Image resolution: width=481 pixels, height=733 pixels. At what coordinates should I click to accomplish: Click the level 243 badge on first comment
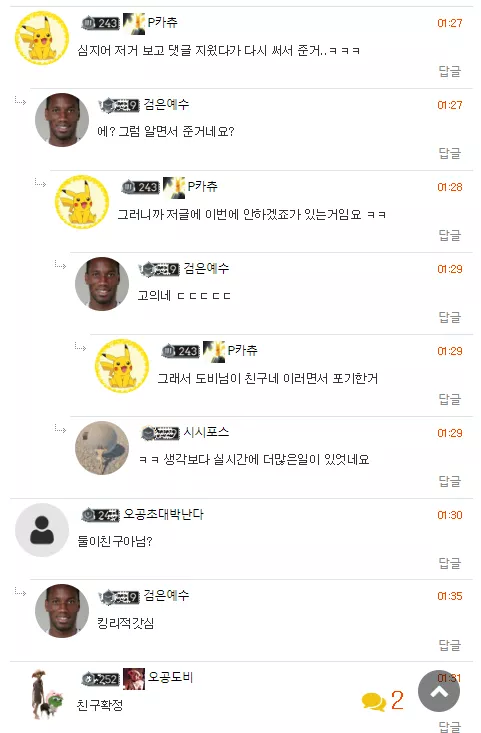(x=100, y=22)
